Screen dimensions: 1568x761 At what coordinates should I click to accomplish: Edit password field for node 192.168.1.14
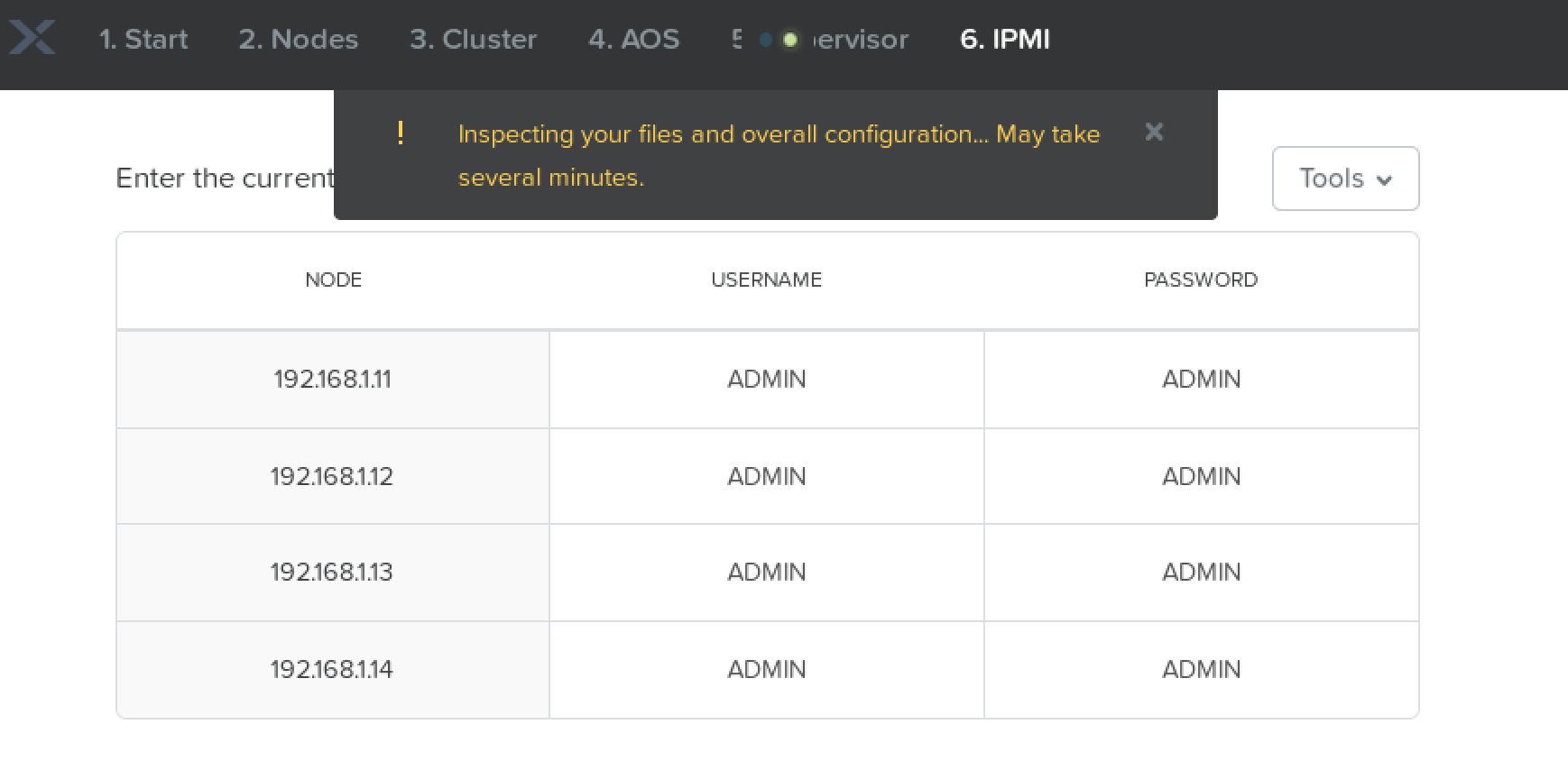click(1201, 669)
